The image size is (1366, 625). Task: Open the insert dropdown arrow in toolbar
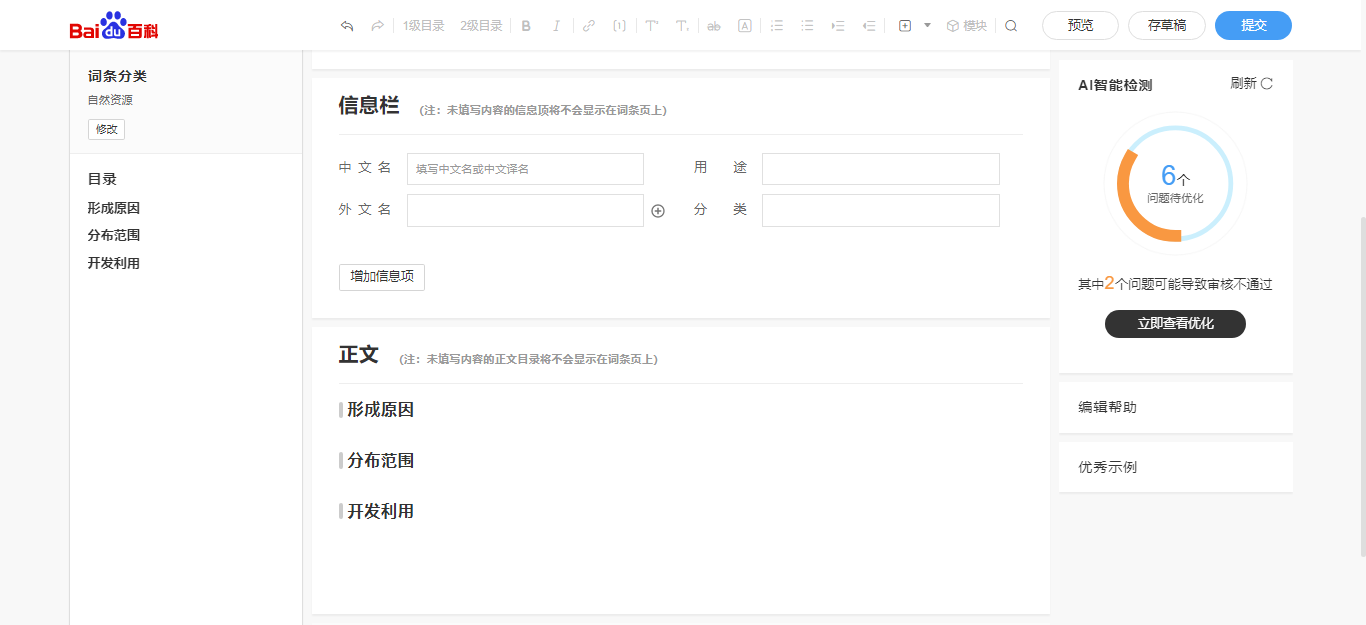tap(927, 26)
